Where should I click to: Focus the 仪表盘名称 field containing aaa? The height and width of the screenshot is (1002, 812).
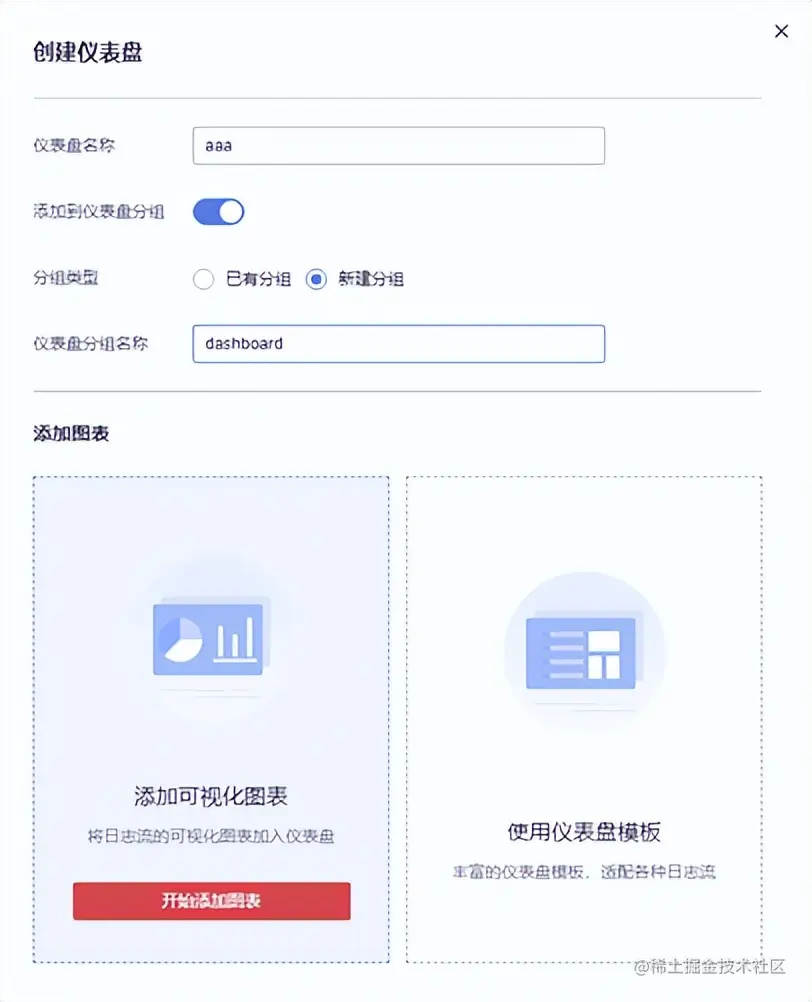coord(399,146)
